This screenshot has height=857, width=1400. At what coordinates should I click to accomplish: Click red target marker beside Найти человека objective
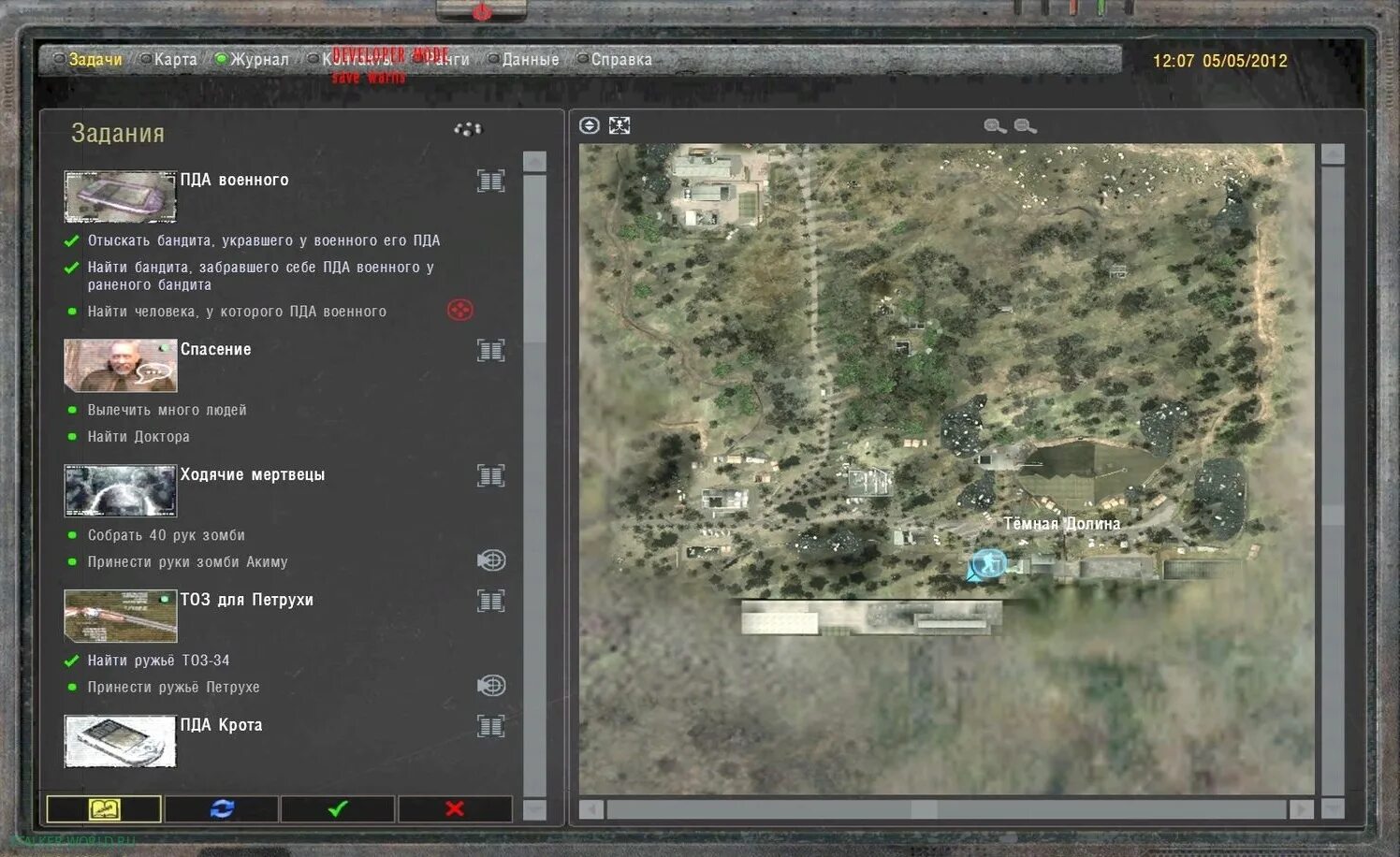click(460, 310)
